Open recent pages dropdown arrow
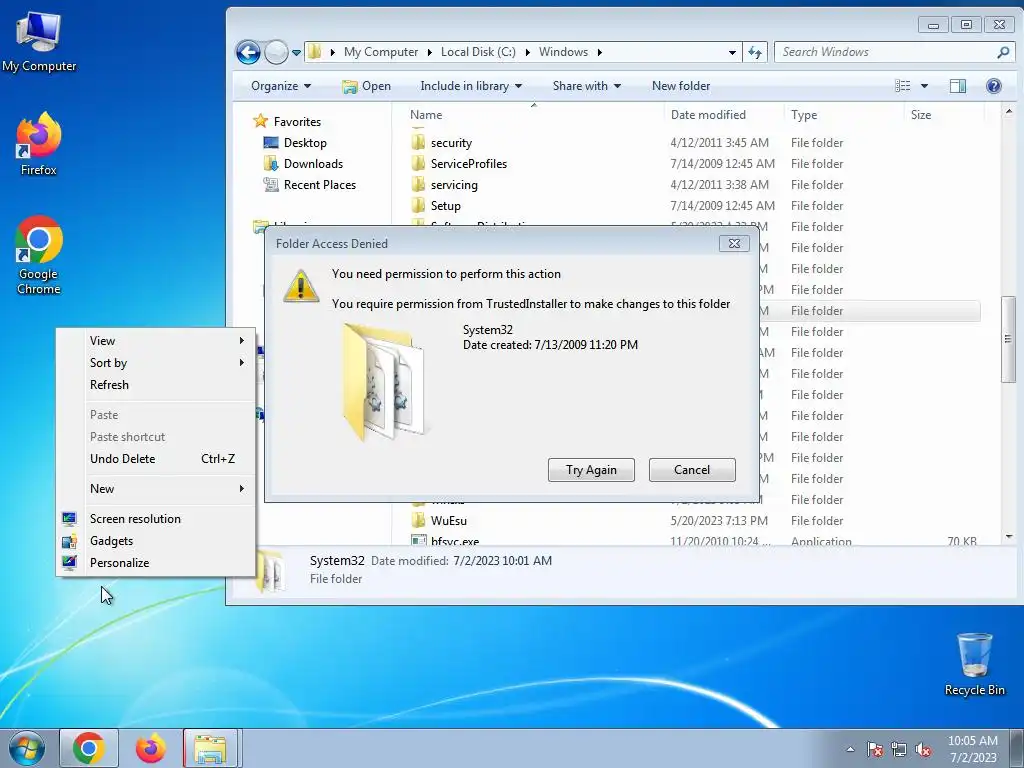This screenshot has height=768, width=1024. pos(296,52)
